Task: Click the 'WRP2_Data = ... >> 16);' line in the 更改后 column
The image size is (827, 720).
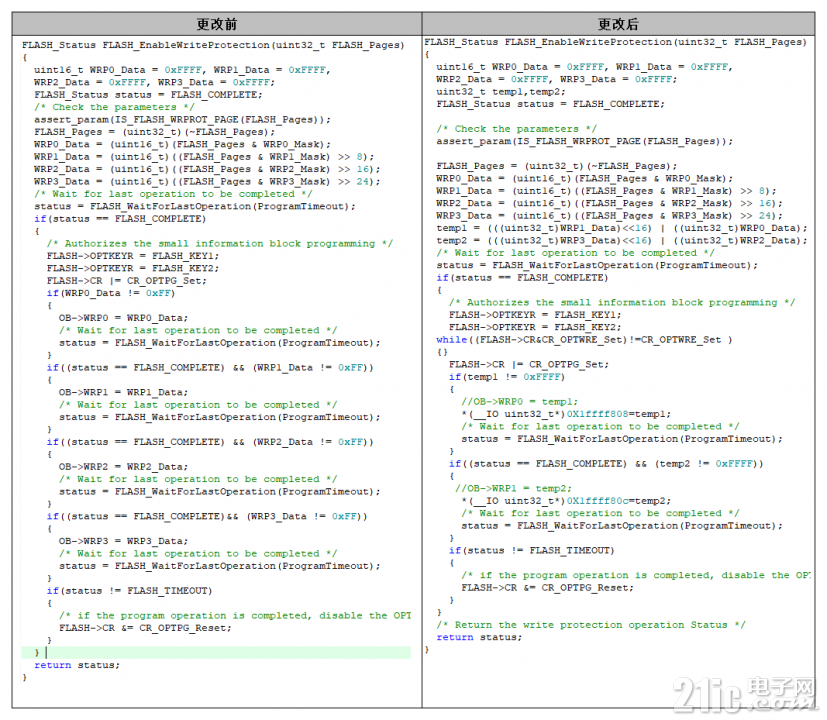Action: (x=609, y=204)
